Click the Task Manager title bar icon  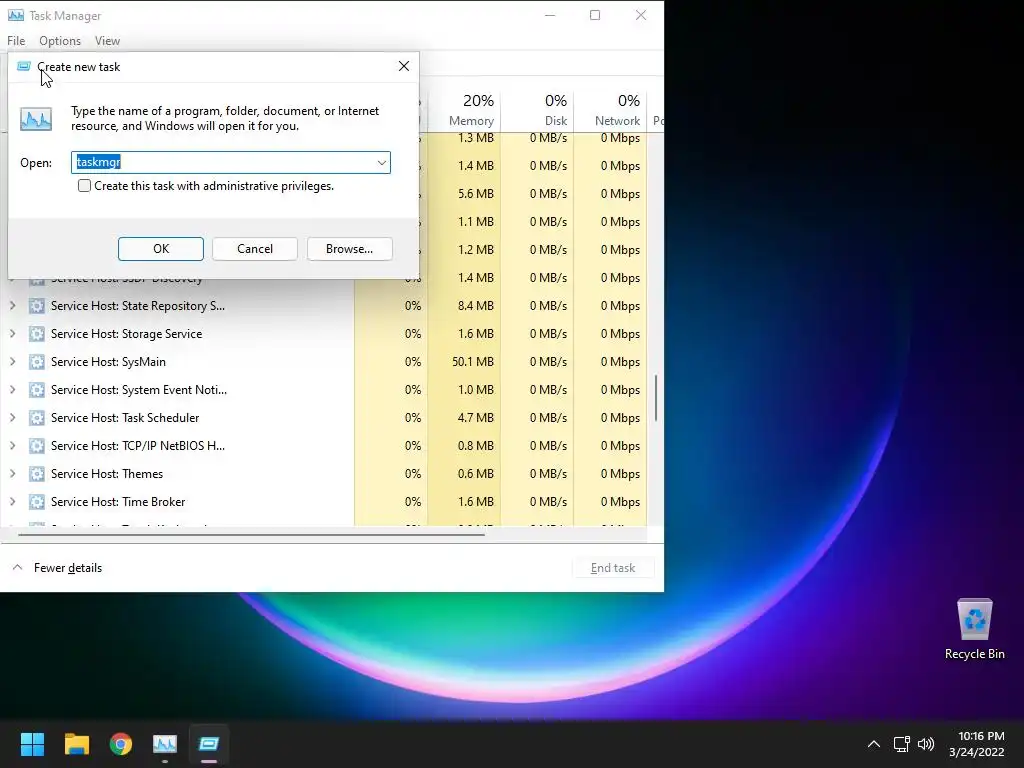(x=16, y=15)
